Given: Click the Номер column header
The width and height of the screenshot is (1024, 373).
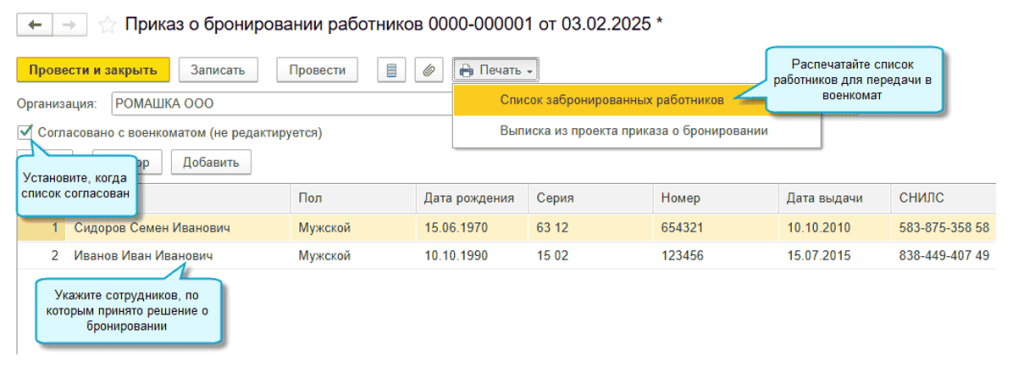Looking at the screenshot, I should [715, 198].
